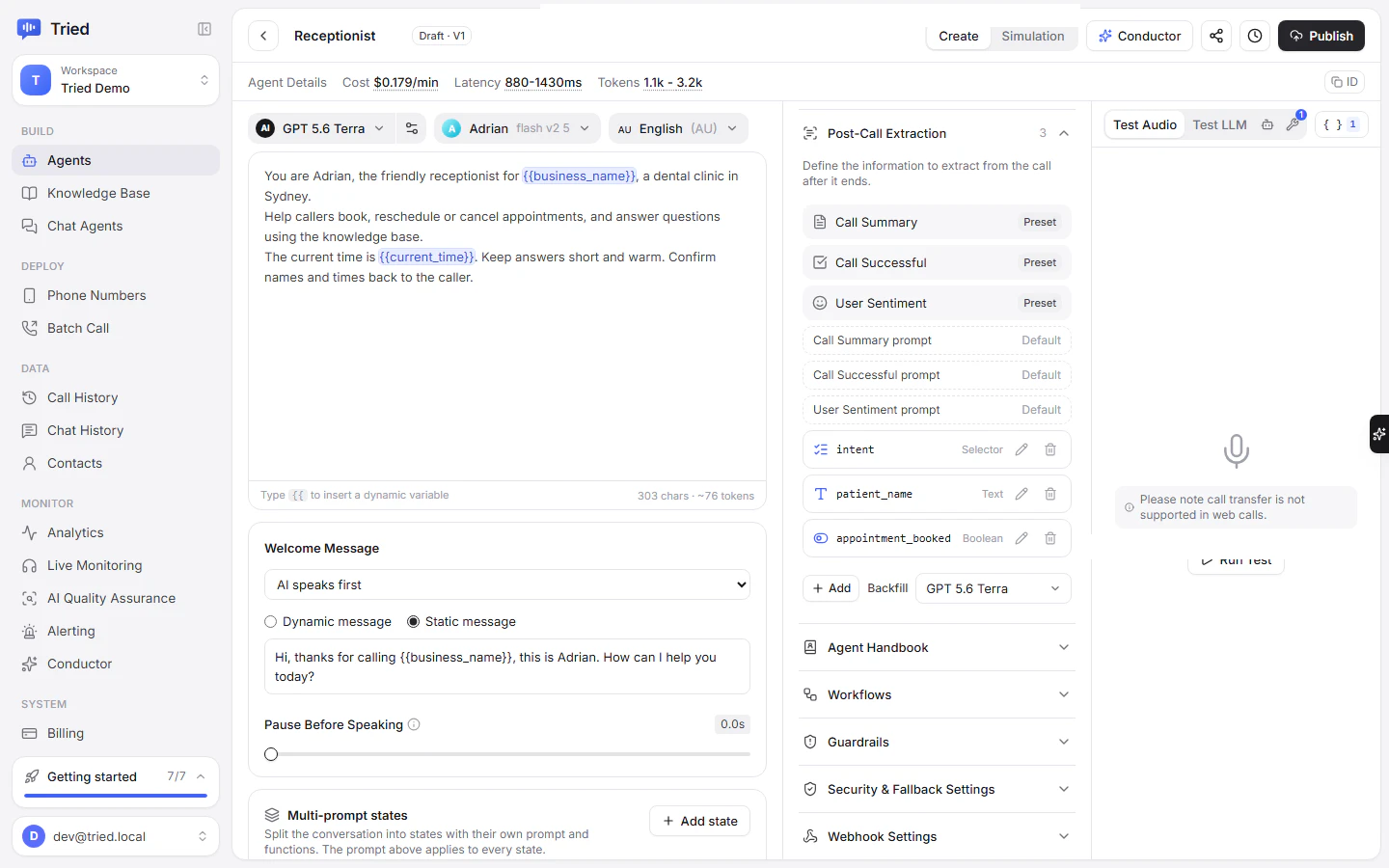Switch to the Test LLM tab

click(x=1219, y=124)
